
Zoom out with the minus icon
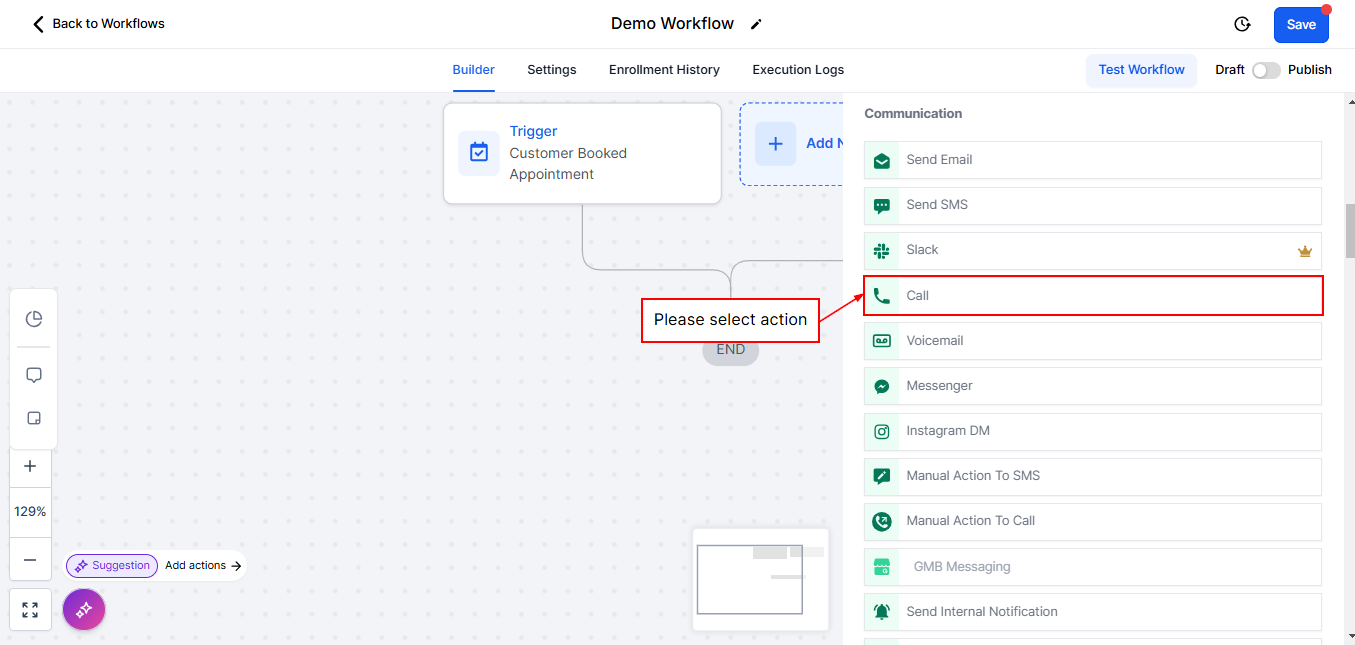click(30, 560)
